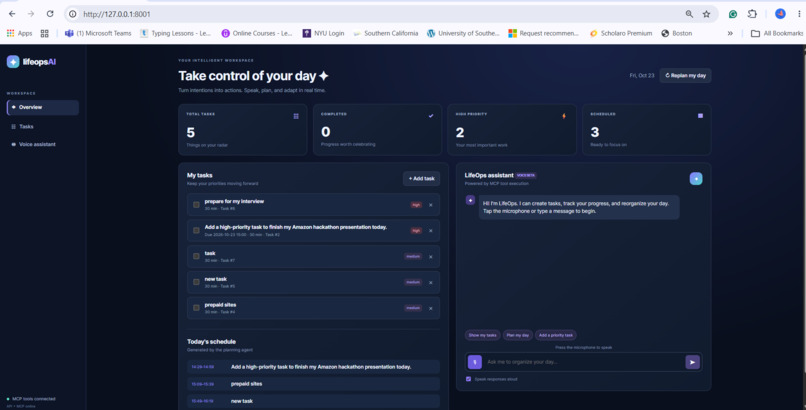The image size is (806, 410).
Task: Open the Apps bookmark shortcut
Action: 19,33
